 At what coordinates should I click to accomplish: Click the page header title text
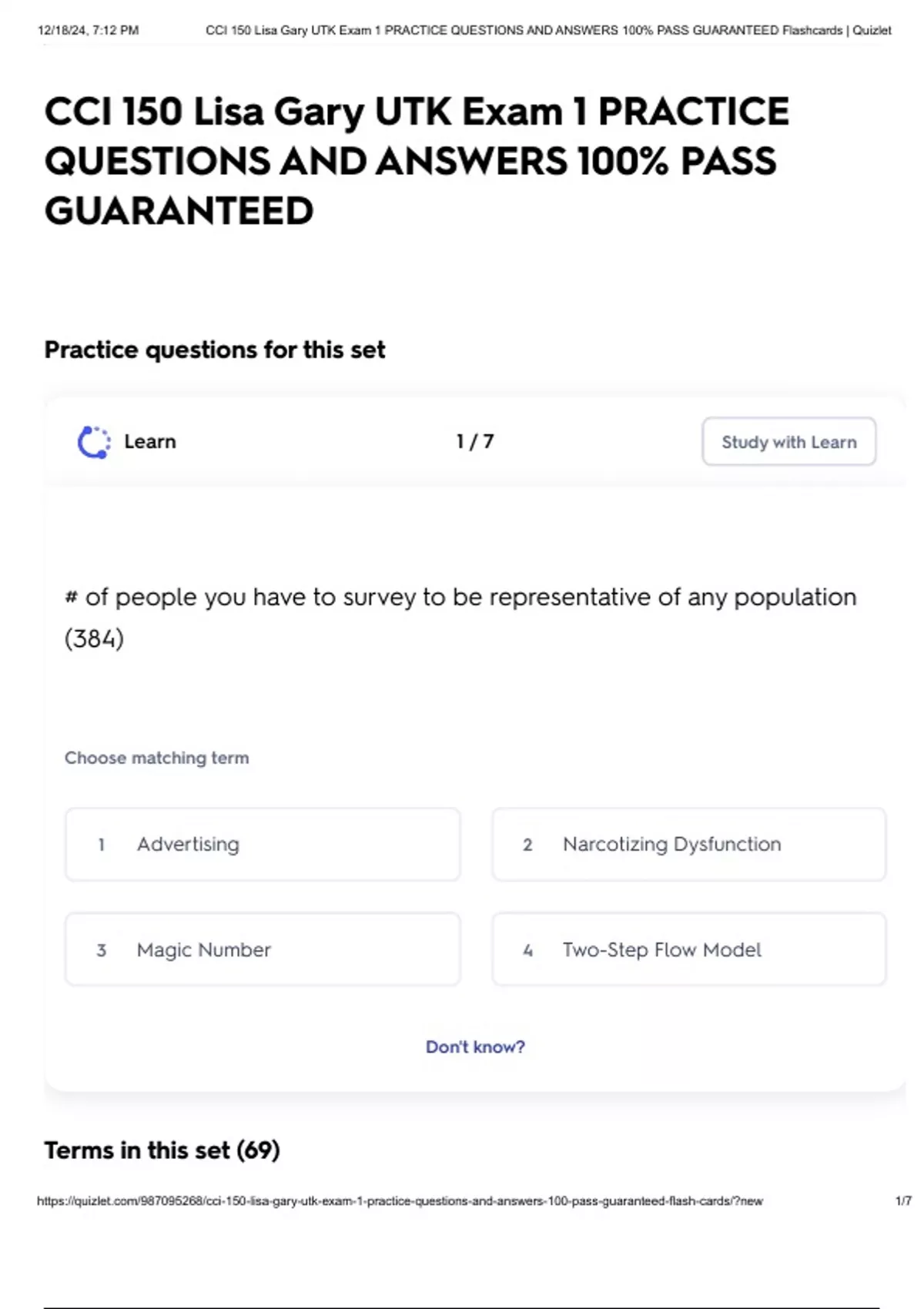click(x=547, y=30)
